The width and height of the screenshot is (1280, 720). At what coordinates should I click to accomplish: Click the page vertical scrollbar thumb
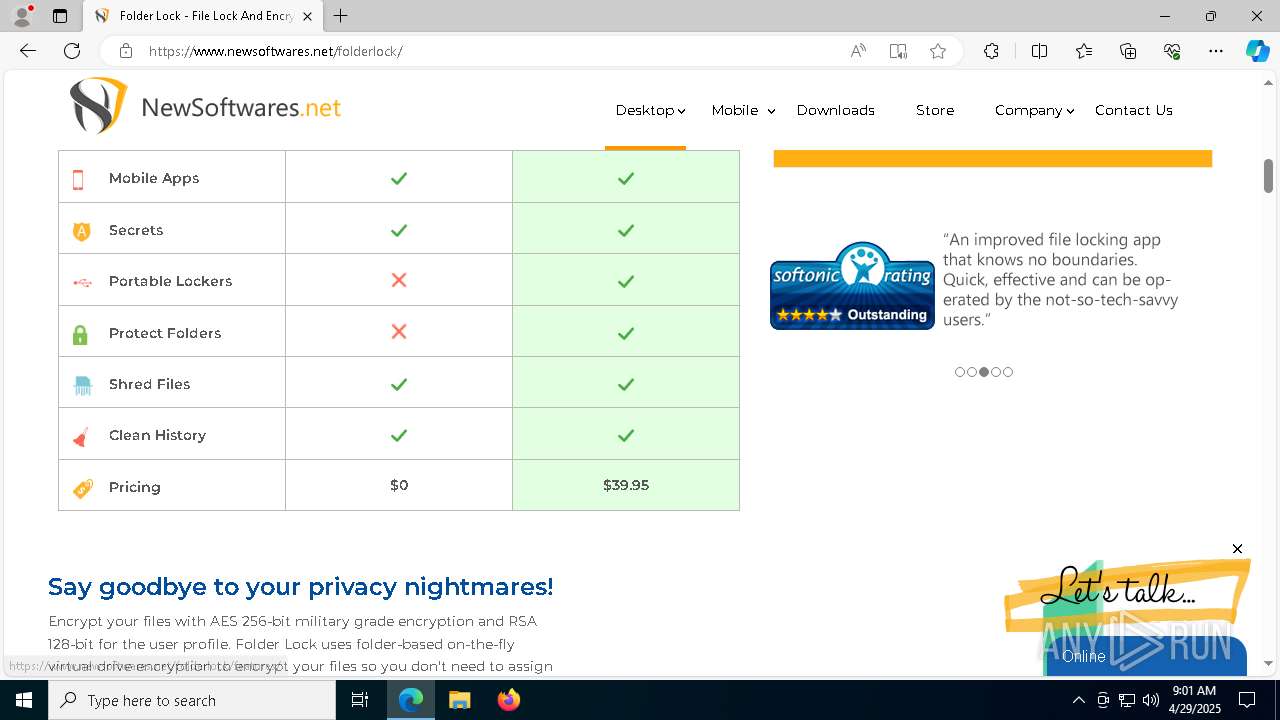pos(1268,176)
